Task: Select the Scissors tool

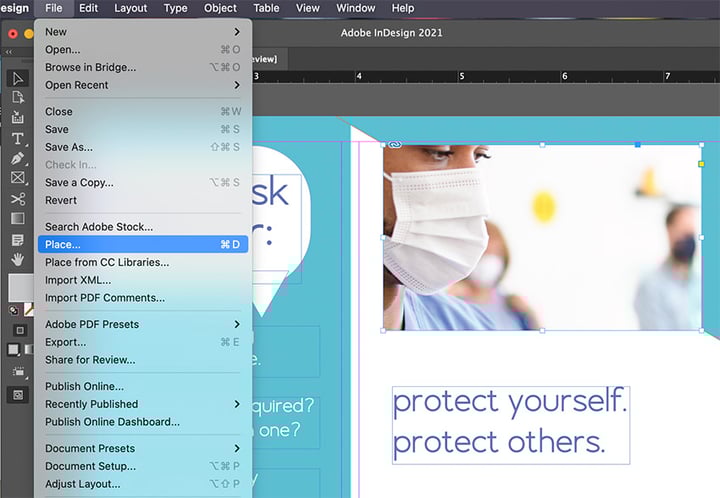Action: (18, 199)
